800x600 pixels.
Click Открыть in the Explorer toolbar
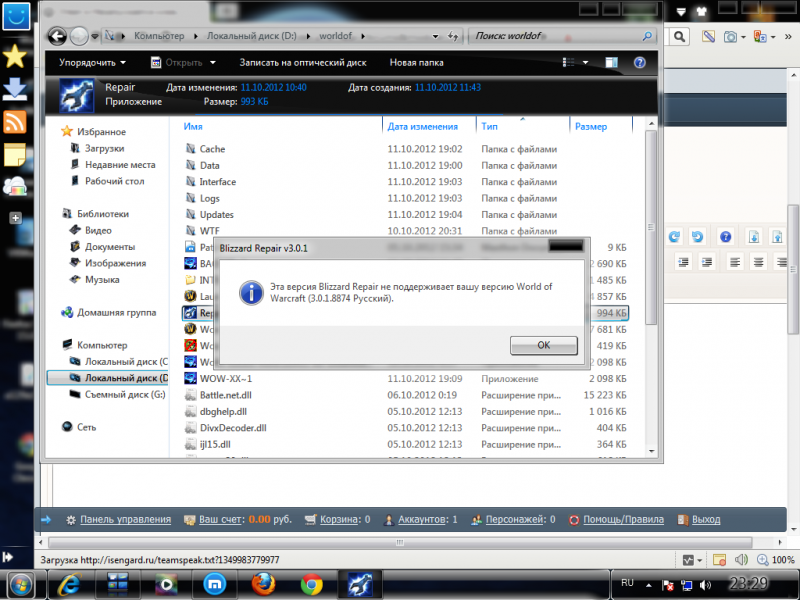click(x=178, y=63)
